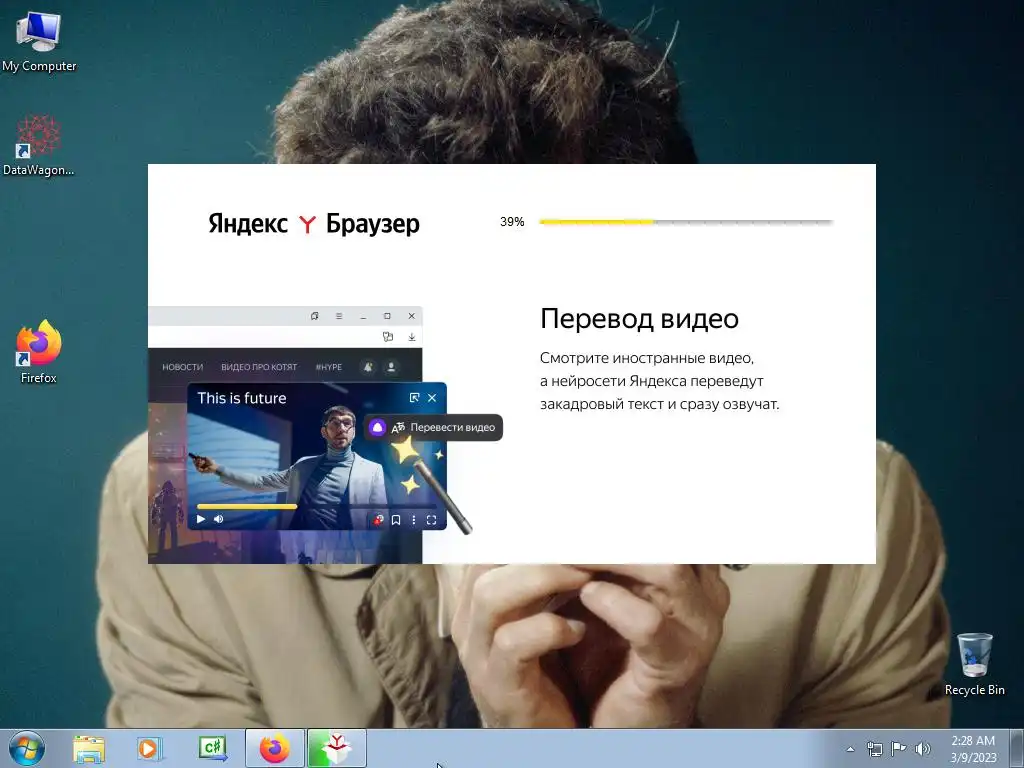Screen dimensions: 1024x768
Task: Open the Action Center flag icon
Action: click(x=899, y=748)
